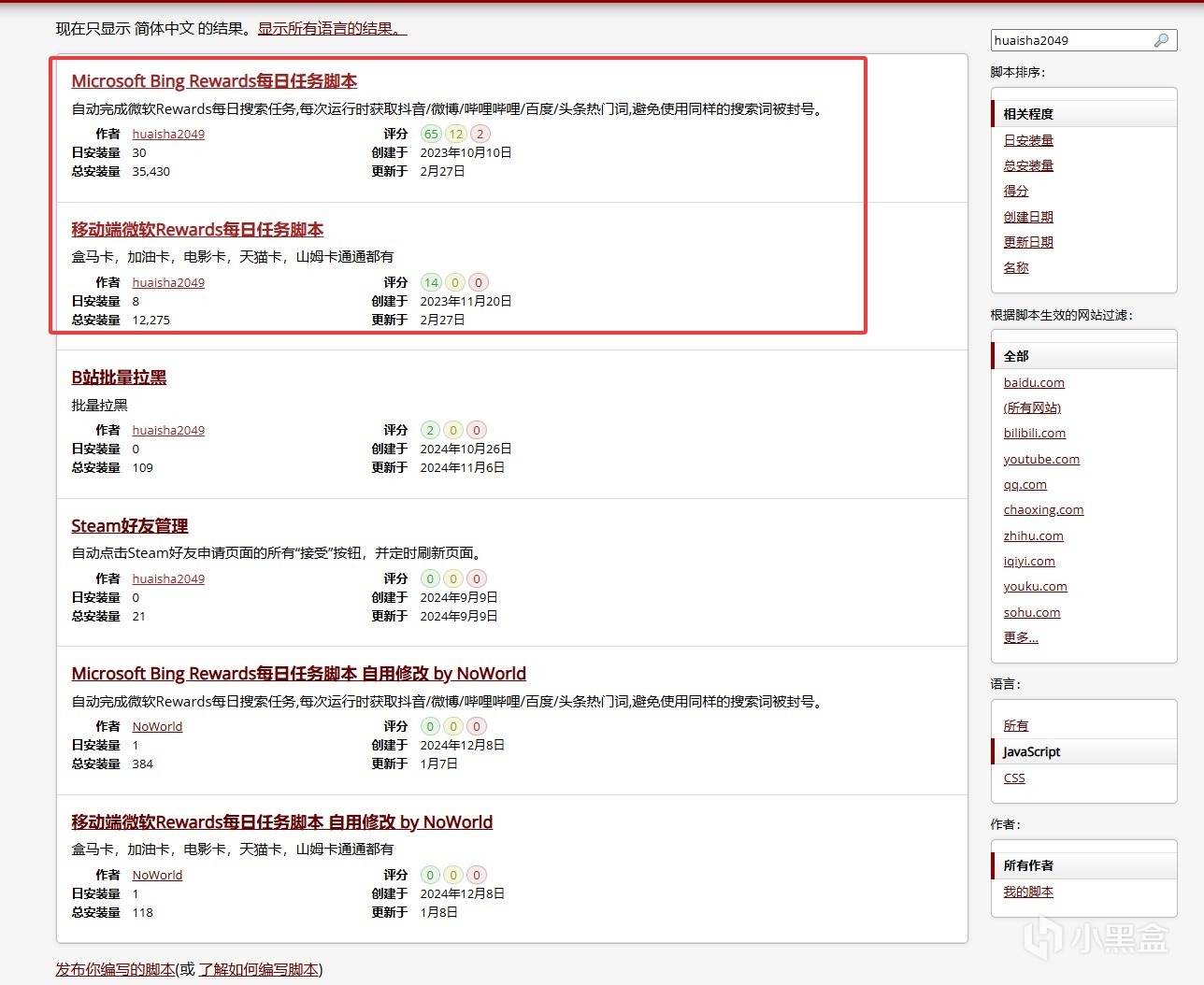Image resolution: width=1204 pixels, height=985 pixels.
Task: Filter scripts by sohu.com
Action: [x=1032, y=612]
